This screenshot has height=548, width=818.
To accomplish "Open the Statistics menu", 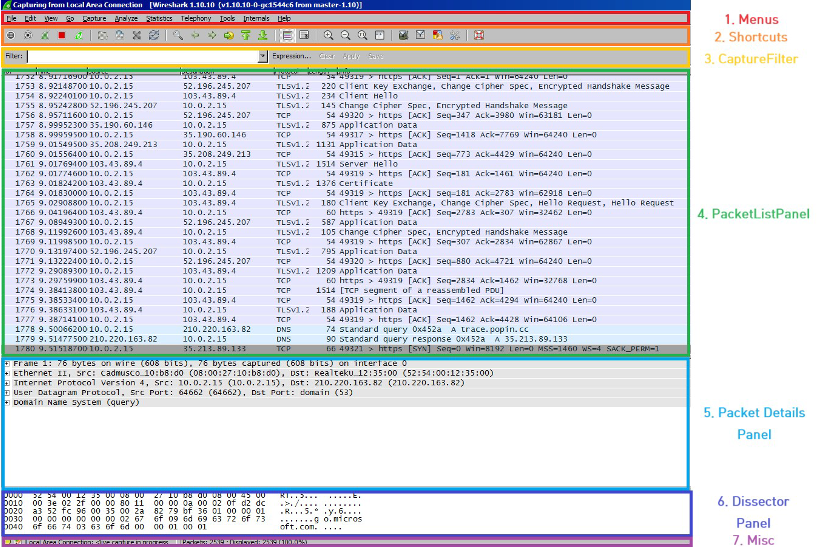I will [x=159, y=18].
